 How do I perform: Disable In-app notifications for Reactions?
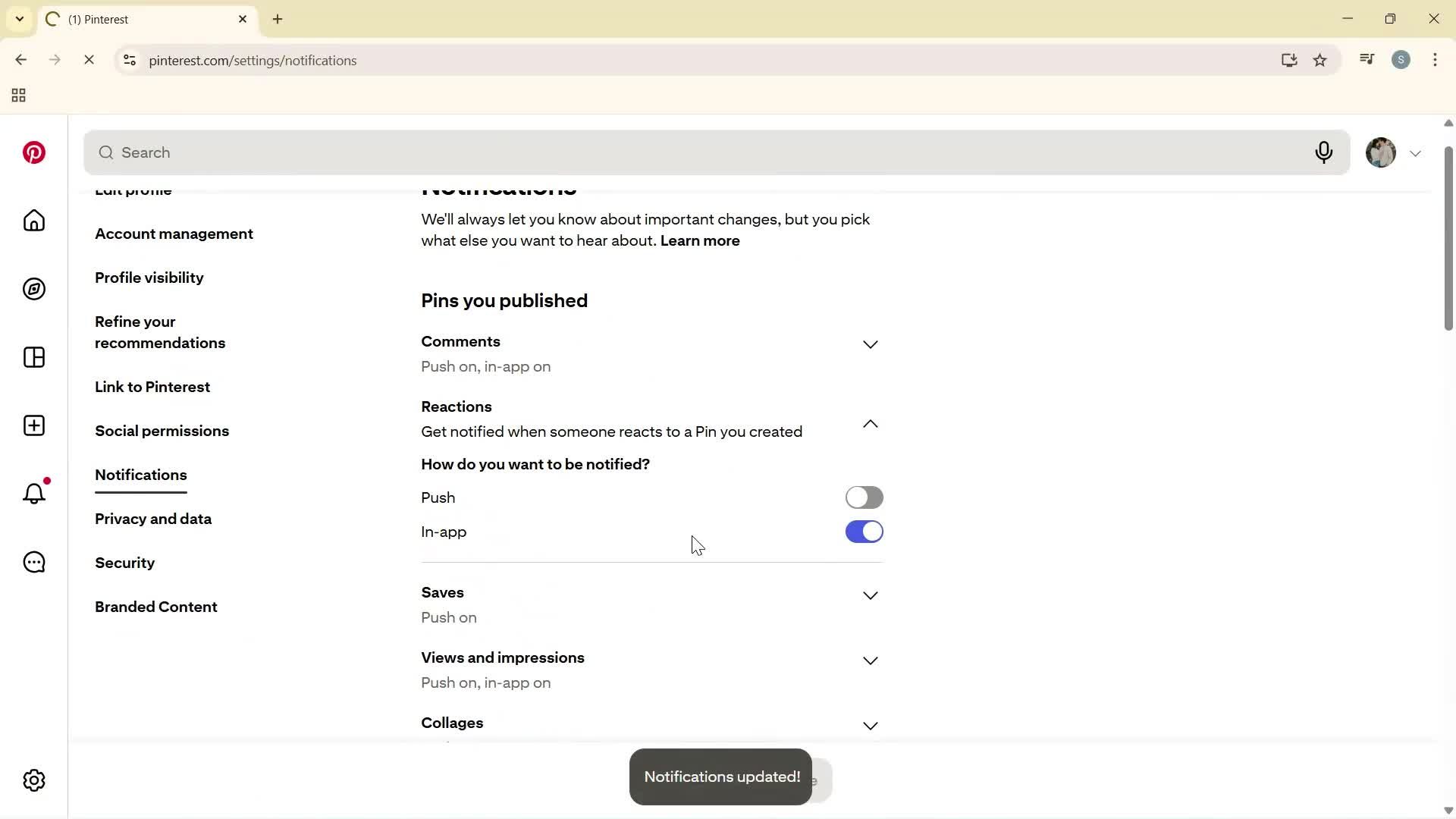[x=864, y=532]
